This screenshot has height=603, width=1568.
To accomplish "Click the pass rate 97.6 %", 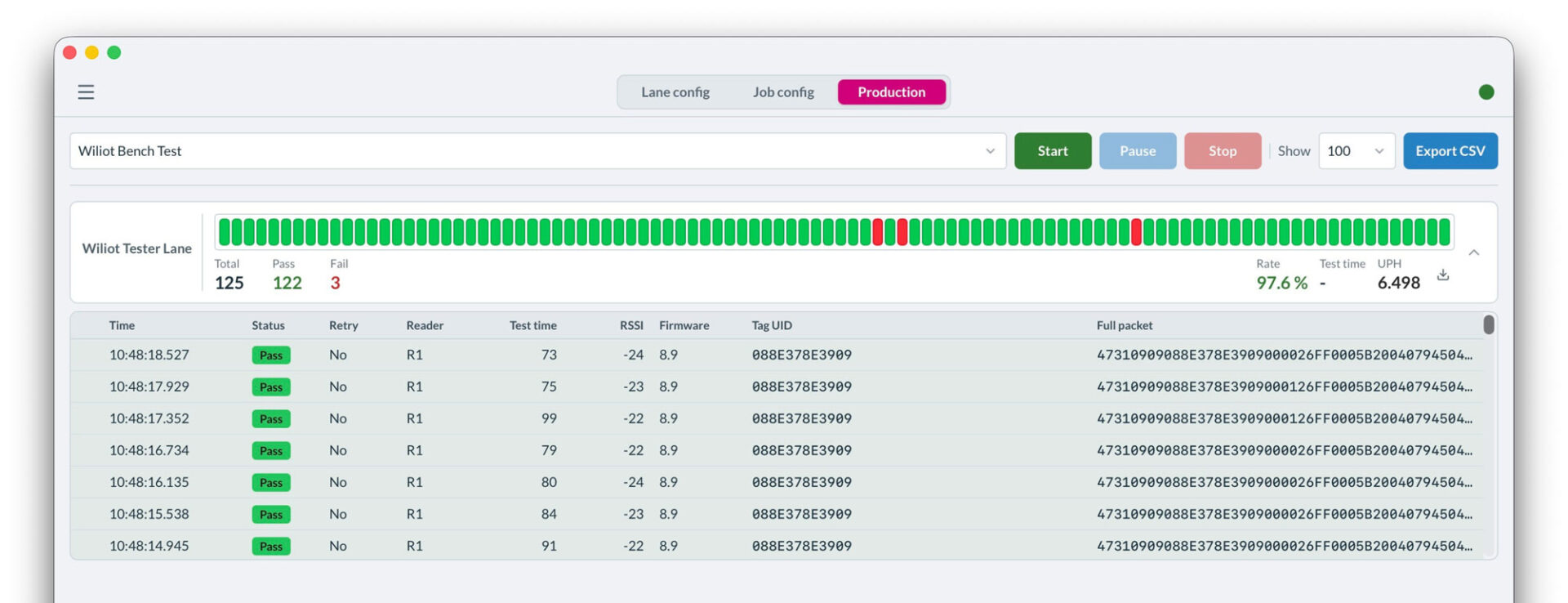I will pos(1282,283).
